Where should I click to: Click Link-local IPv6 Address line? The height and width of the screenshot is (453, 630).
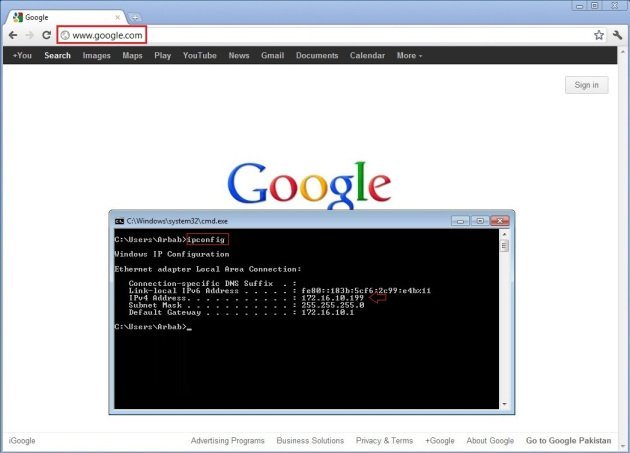pyautogui.click(x=280, y=291)
